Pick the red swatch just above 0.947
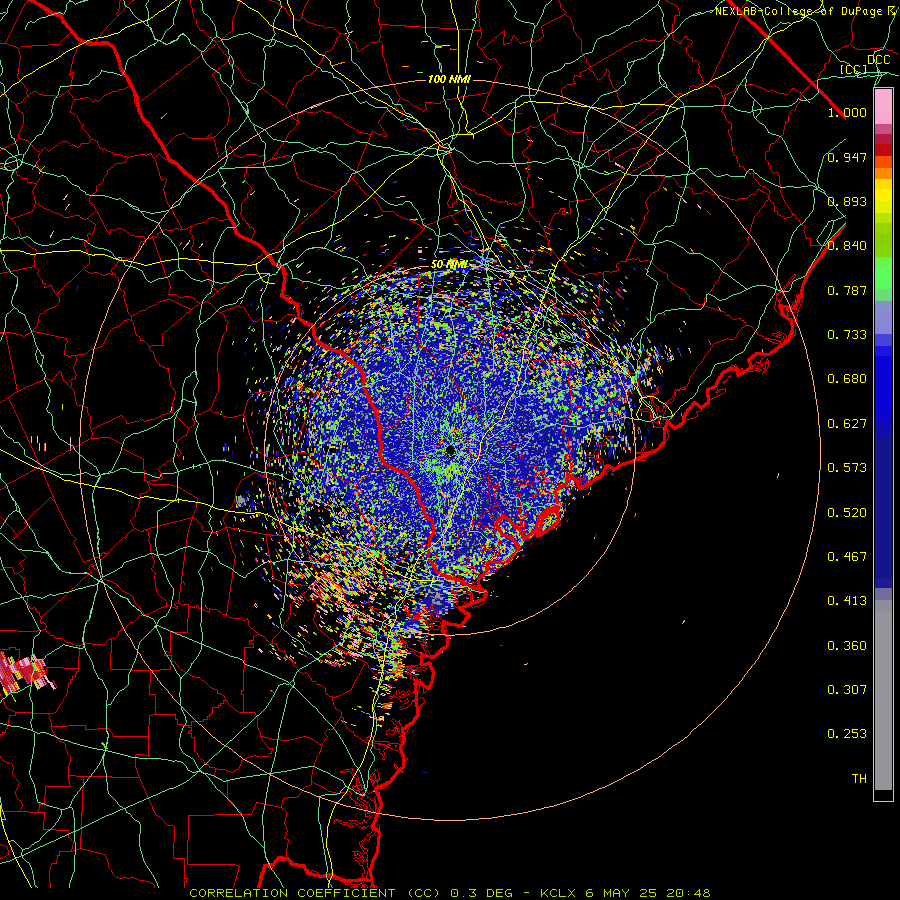Screen dimensions: 900x900 [883, 150]
